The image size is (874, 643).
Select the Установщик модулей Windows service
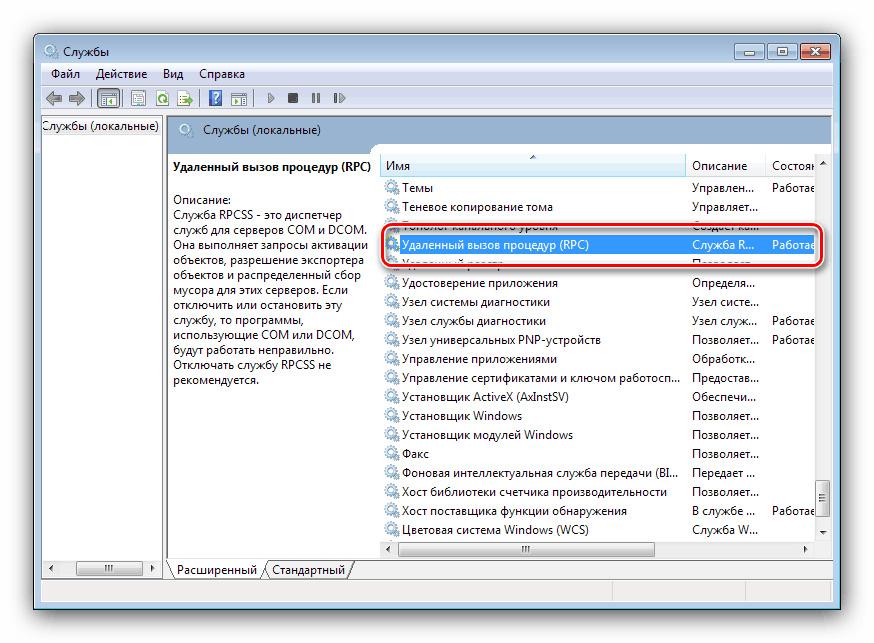[x=599, y=435]
